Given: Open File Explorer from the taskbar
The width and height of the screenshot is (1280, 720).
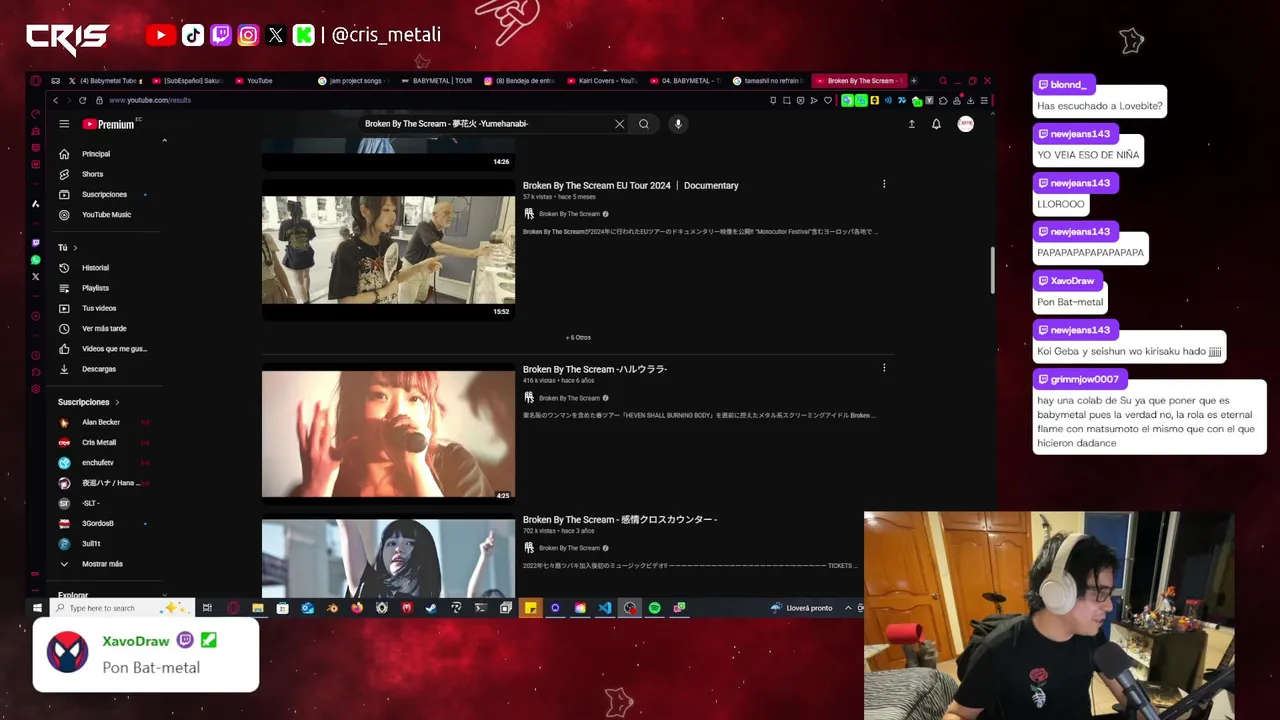Looking at the screenshot, I should click(x=258, y=608).
